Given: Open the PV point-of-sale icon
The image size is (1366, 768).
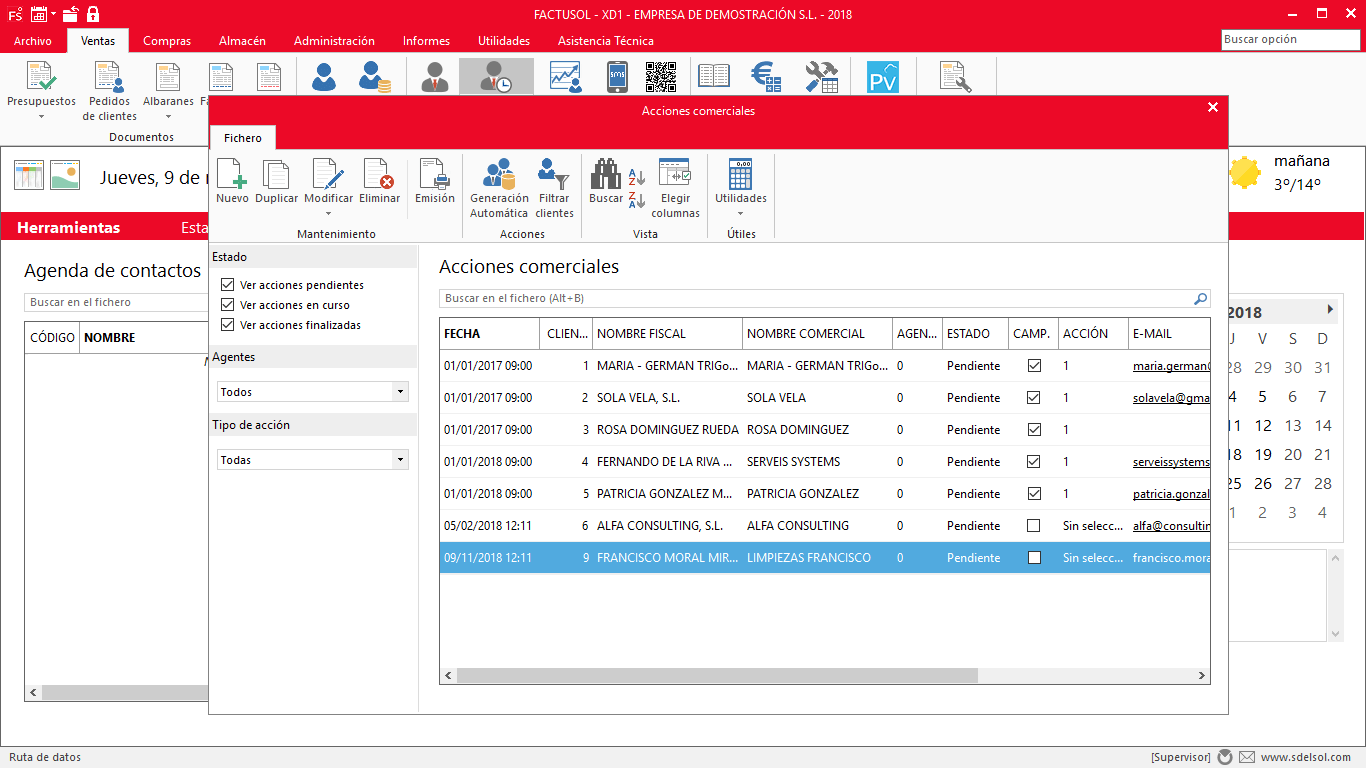Looking at the screenshot, I should [883, 77].
